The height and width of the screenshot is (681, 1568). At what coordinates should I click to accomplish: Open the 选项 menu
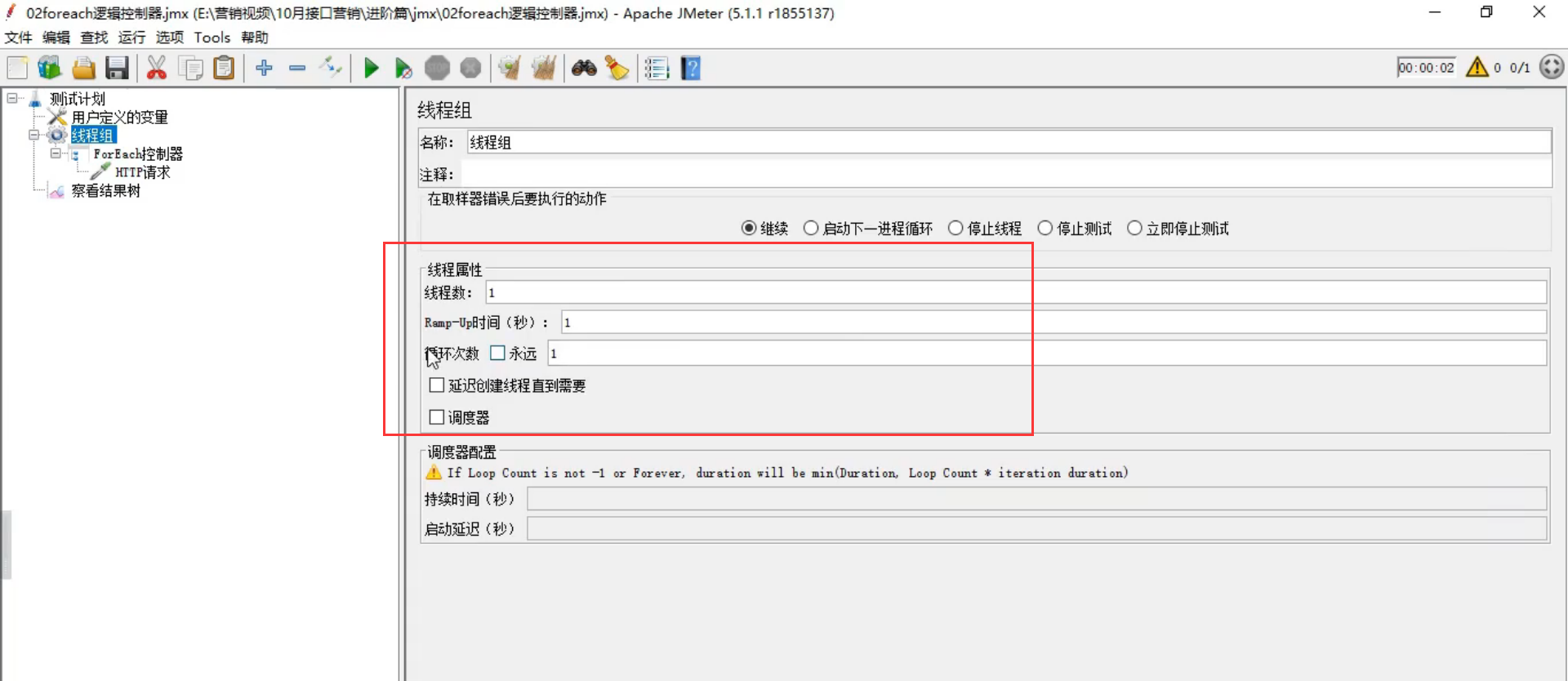pyautogui.click(x=170, y=38)
